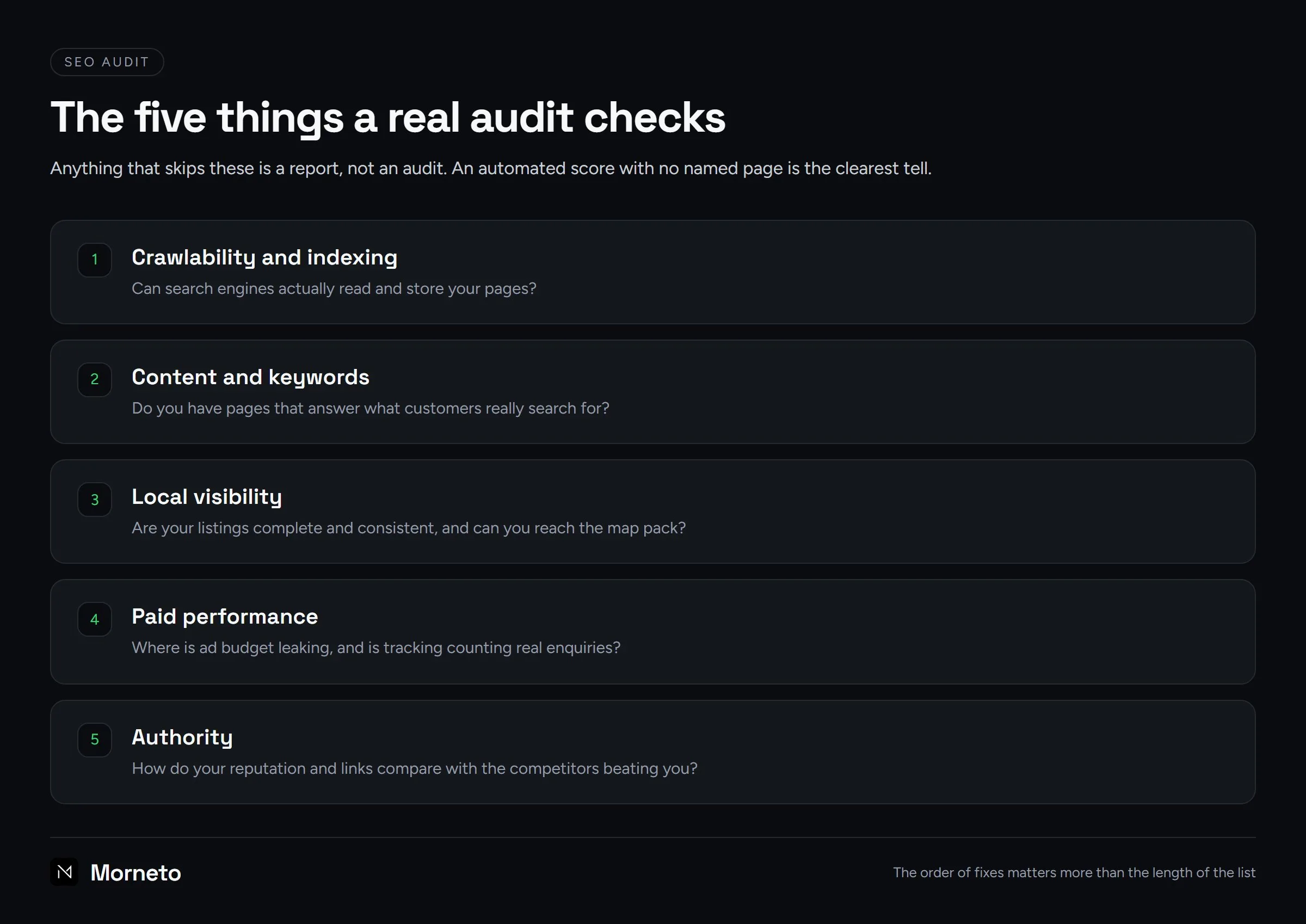Click the number 5 badge
The height and width of the screenshot is (924, 1306).
click(95, 740)
